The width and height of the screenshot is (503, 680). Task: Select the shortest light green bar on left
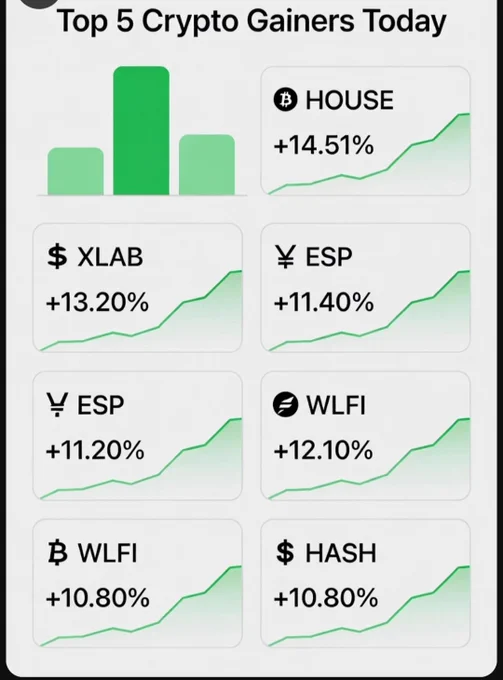75,171
